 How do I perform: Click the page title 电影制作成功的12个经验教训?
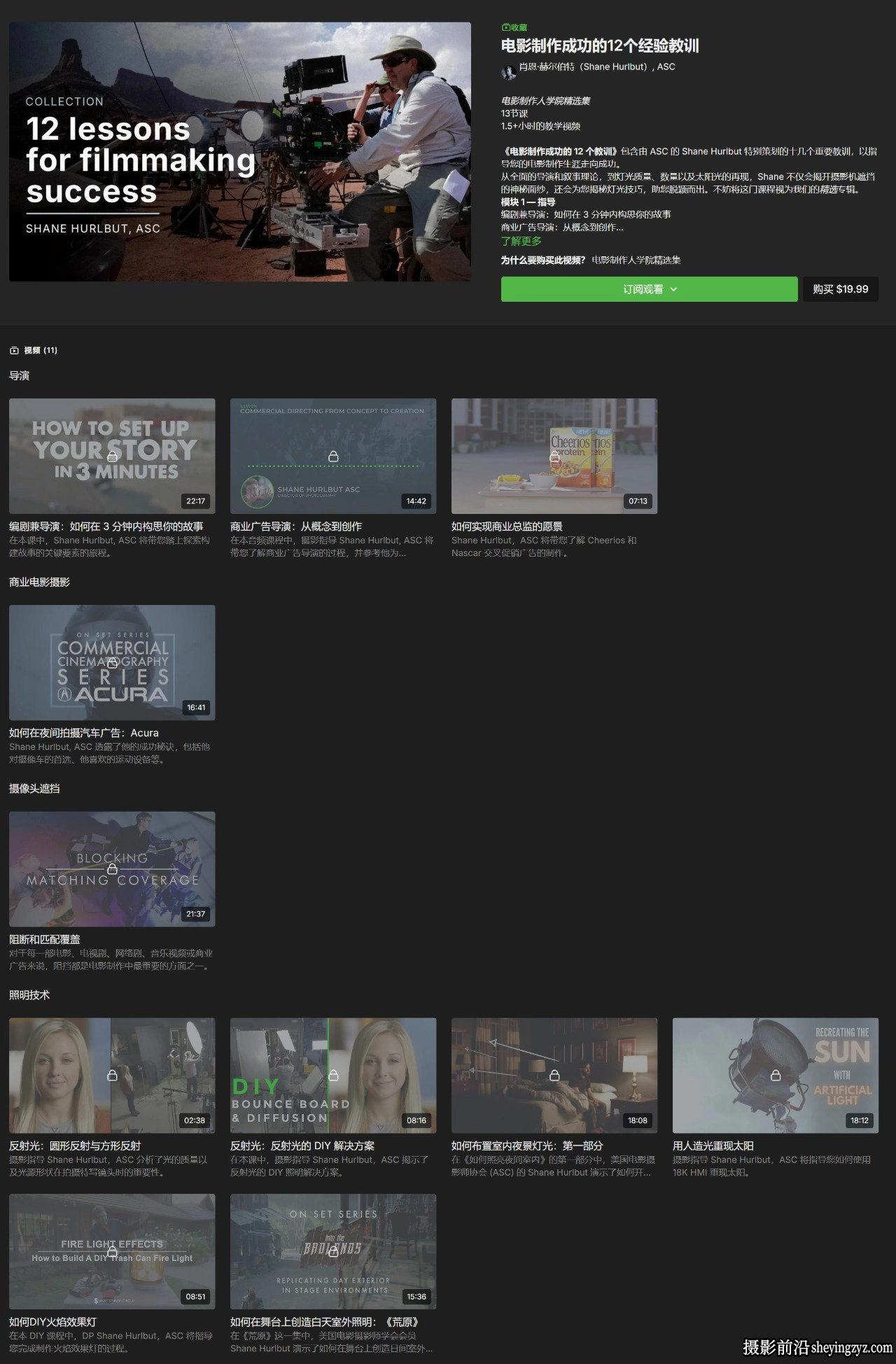click(x=600, y=46)
